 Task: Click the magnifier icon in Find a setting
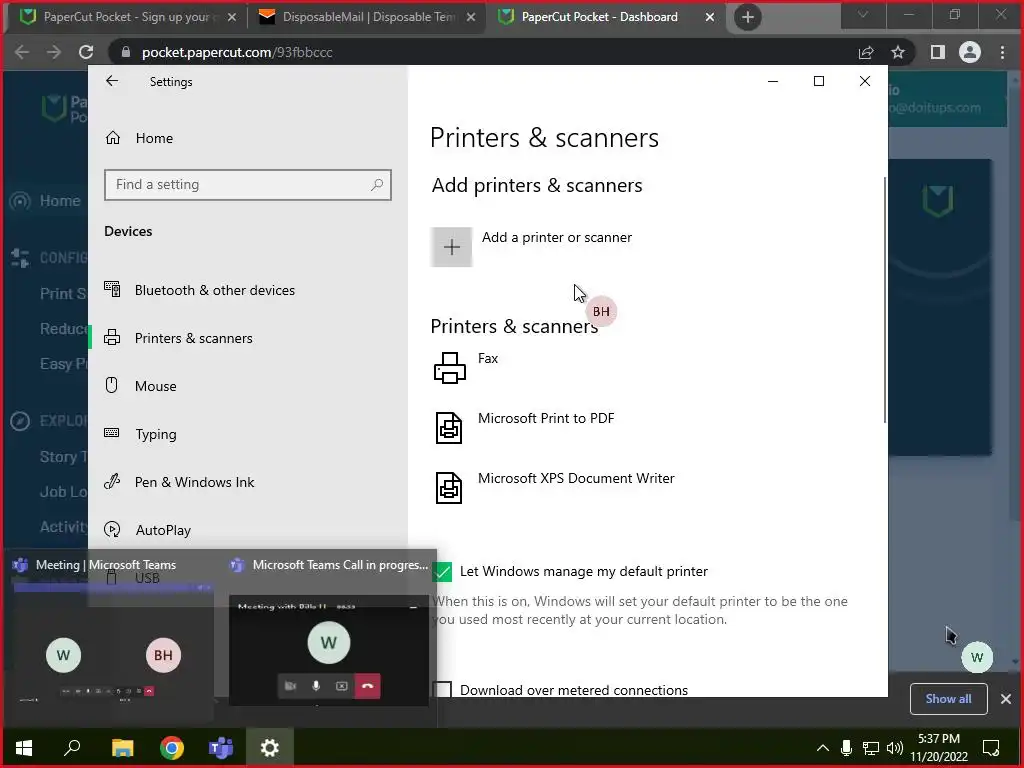pos(377,185)
